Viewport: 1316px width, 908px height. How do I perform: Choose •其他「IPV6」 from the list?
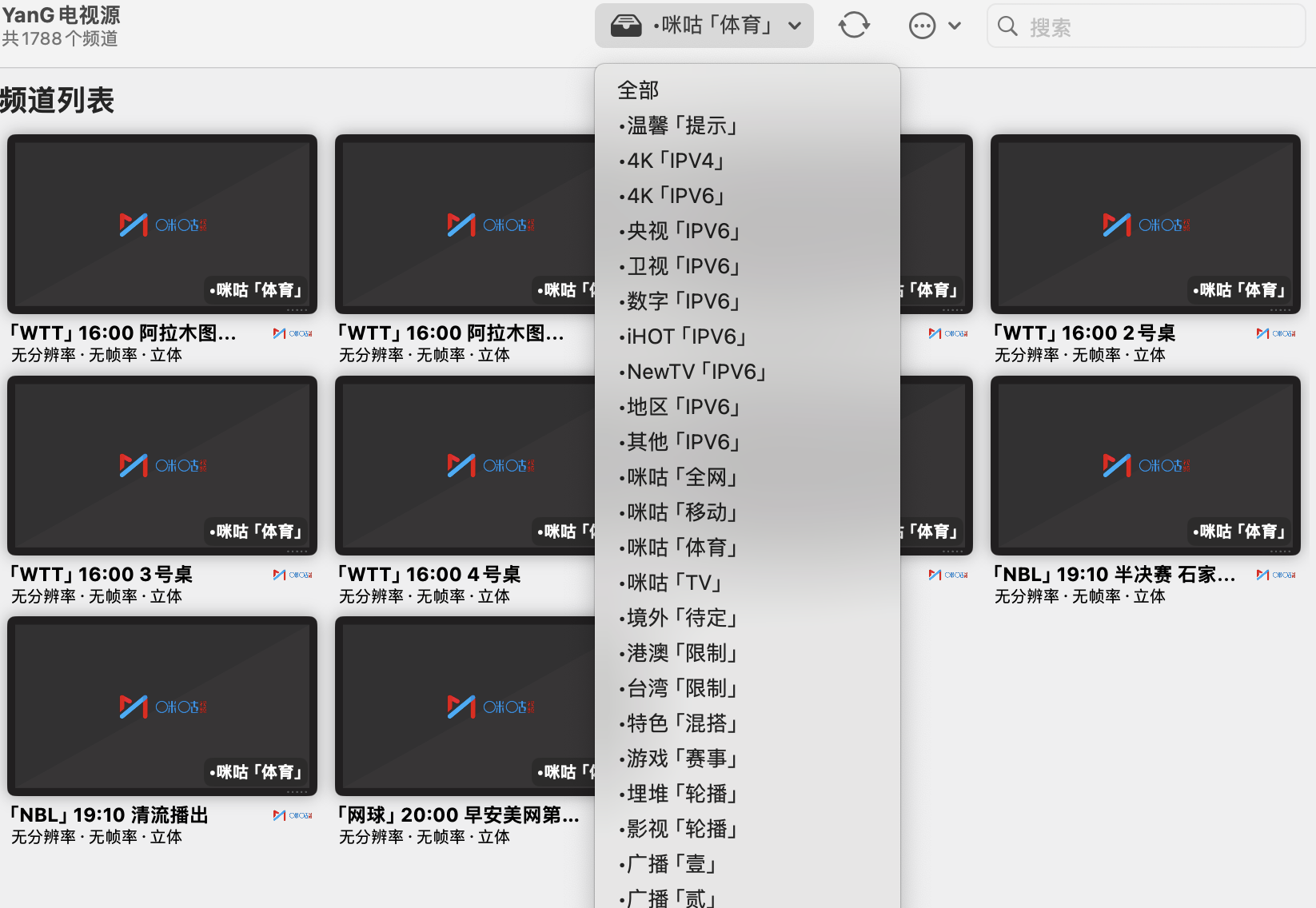pyautogui.click(x=748, y=442)
